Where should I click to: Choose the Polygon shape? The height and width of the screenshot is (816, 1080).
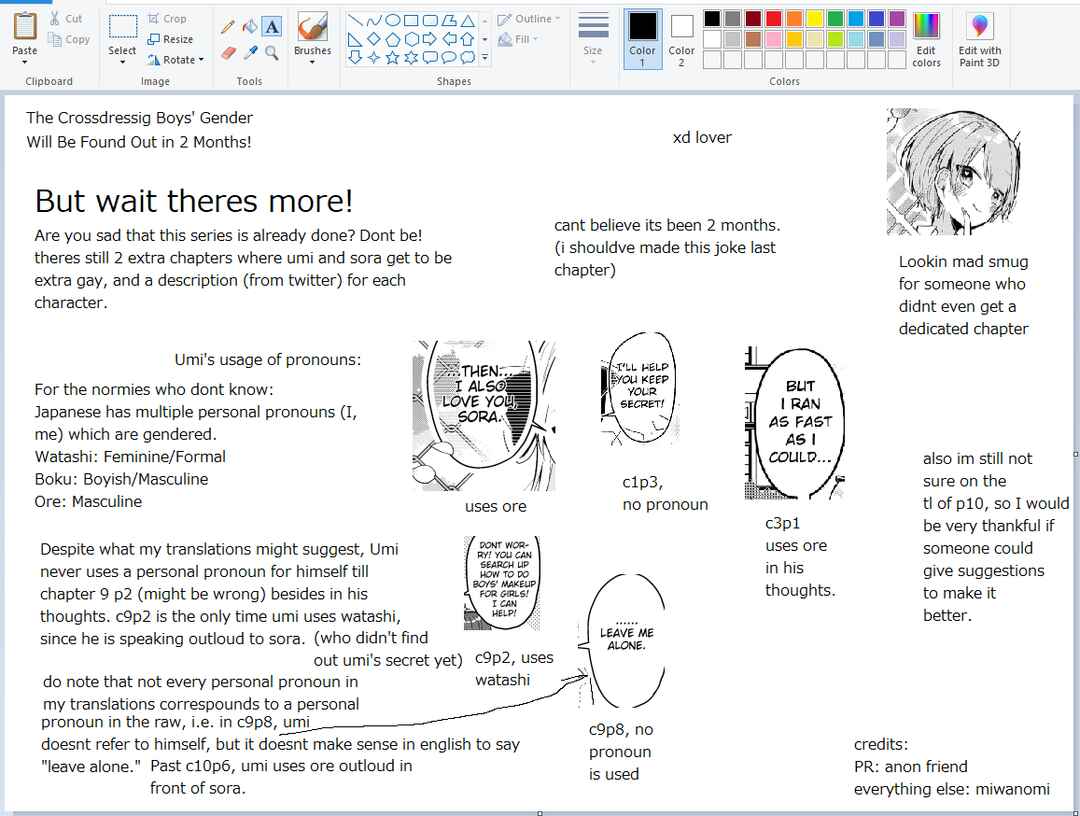click(448, 20)
